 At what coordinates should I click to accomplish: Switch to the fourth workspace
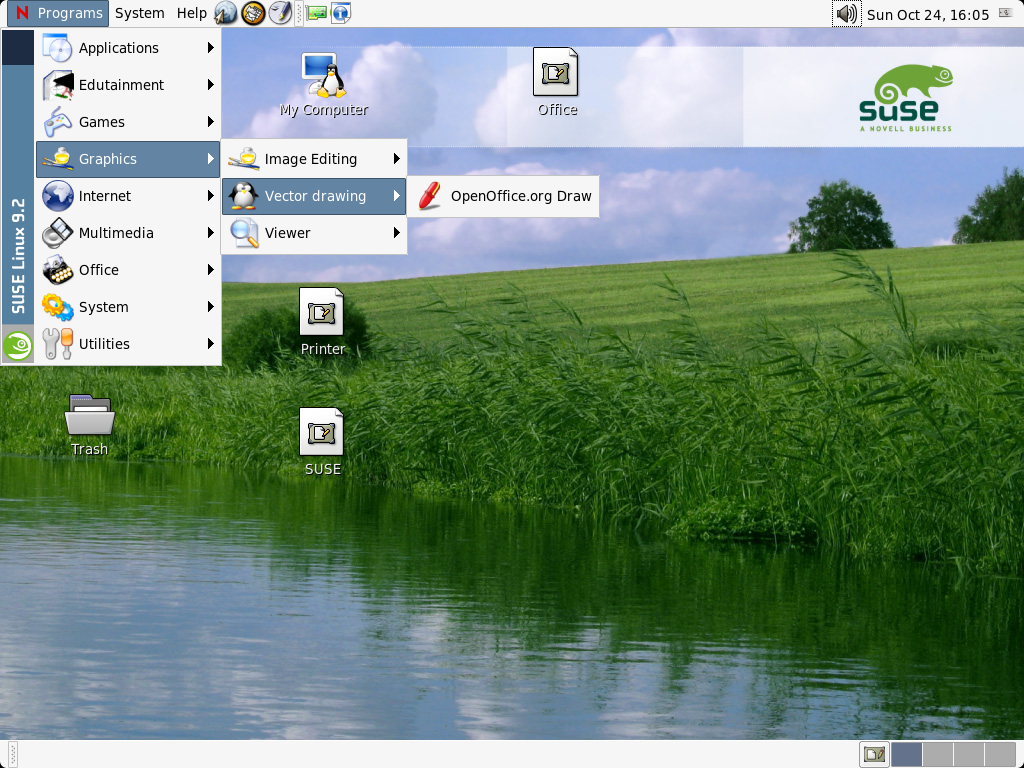[999, 754]
